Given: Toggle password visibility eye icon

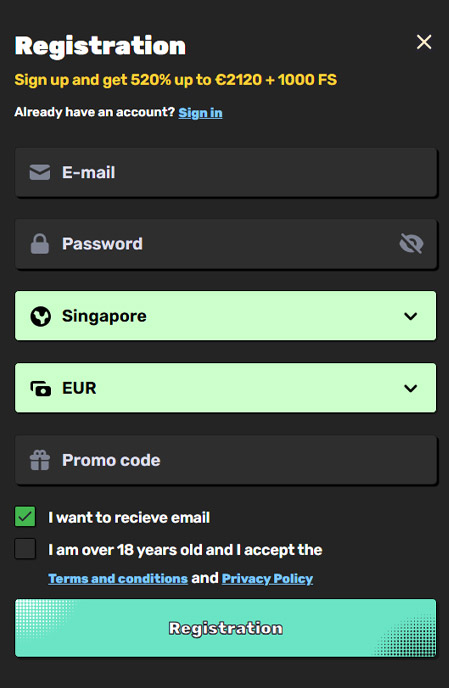Looking at the screenshot, I should click(x=411, y=244).
